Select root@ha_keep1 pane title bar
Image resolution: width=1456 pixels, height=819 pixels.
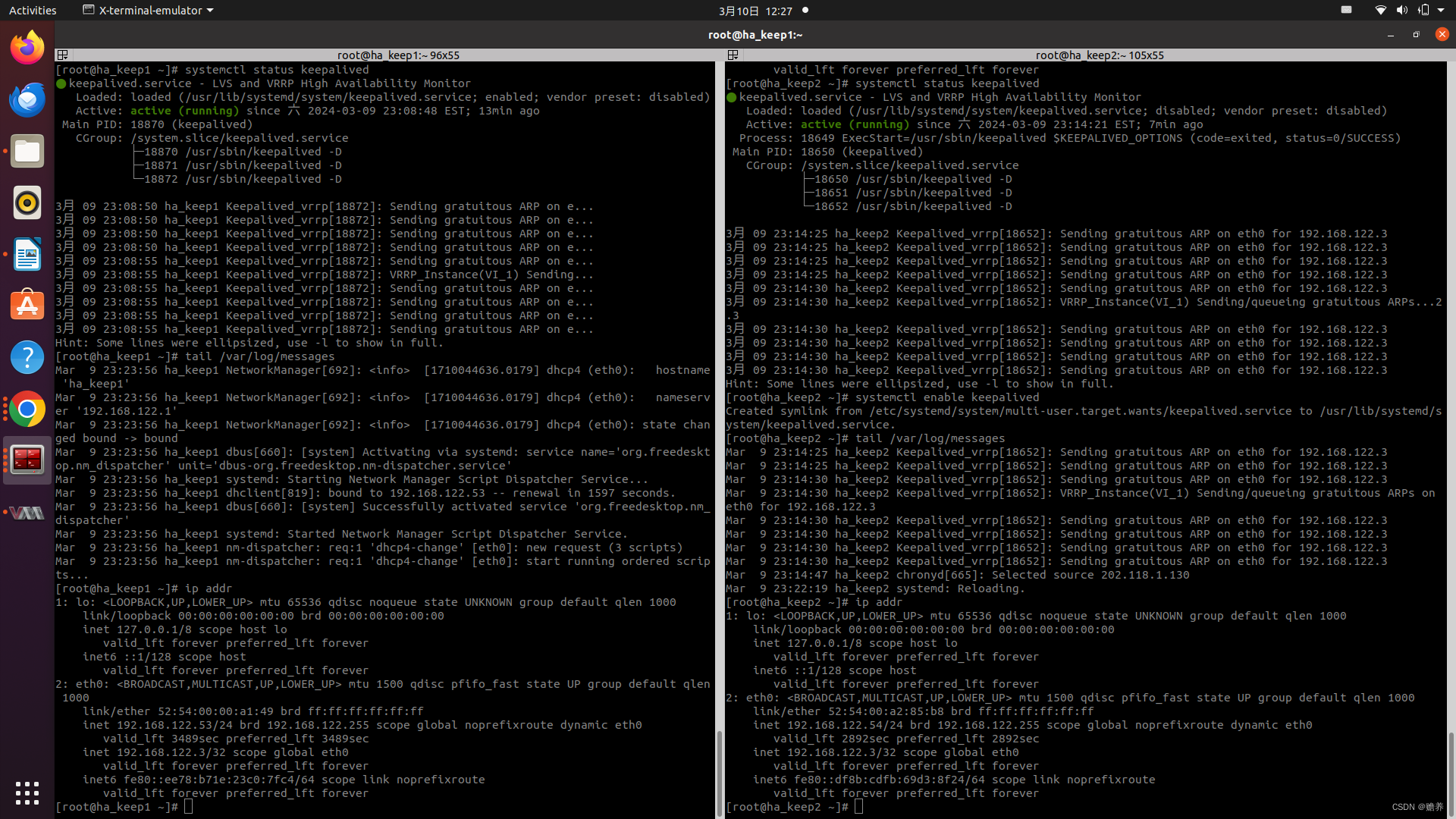397,55
